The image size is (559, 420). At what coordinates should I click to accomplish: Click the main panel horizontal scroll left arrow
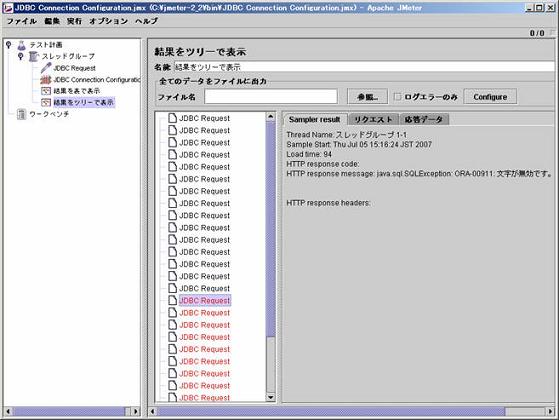(153, 411)
